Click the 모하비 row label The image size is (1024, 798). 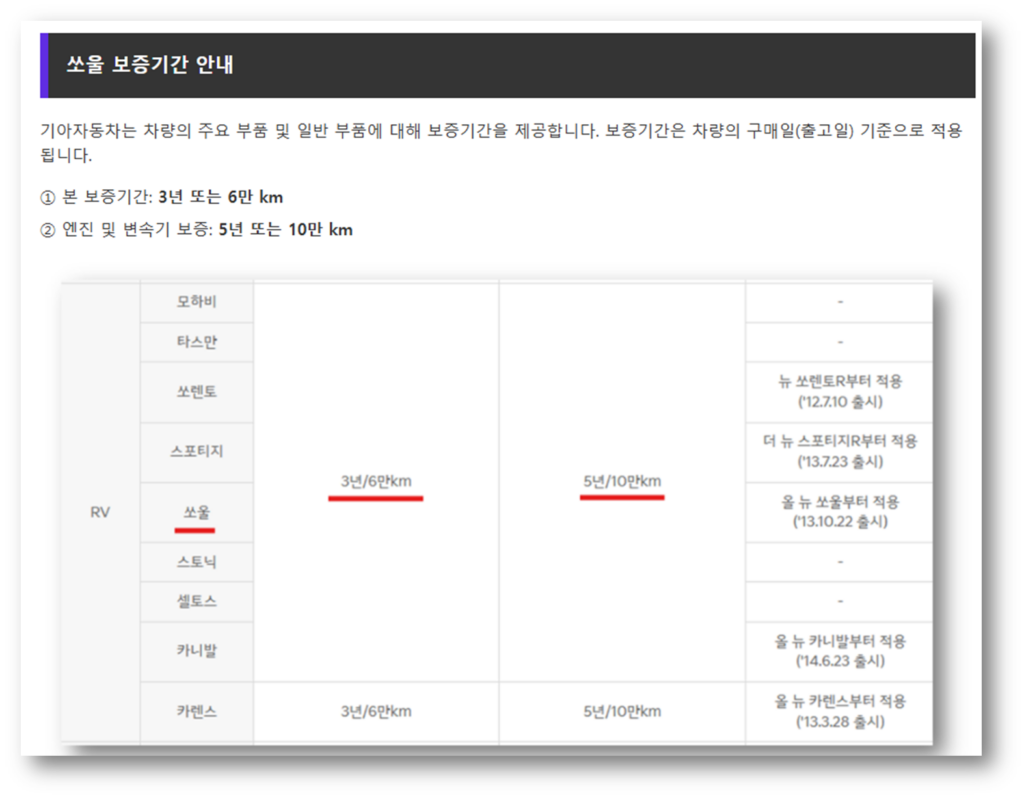pos(197,302)
